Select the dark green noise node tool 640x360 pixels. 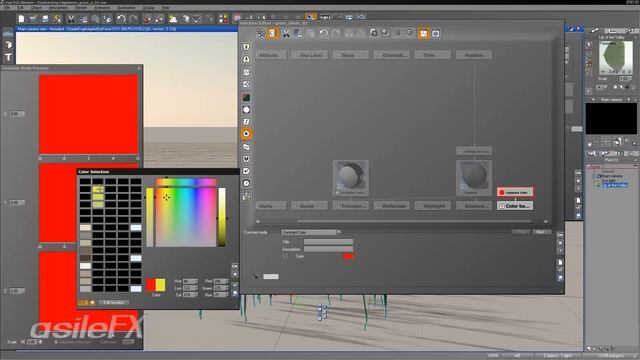[x=246, y=98]
